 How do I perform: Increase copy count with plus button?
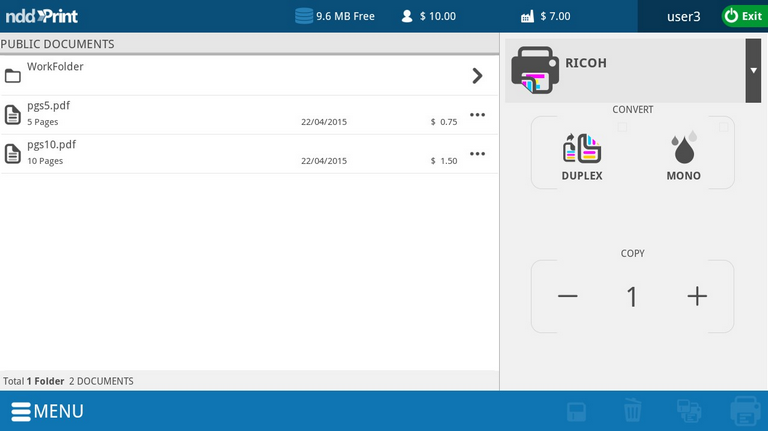697,296
